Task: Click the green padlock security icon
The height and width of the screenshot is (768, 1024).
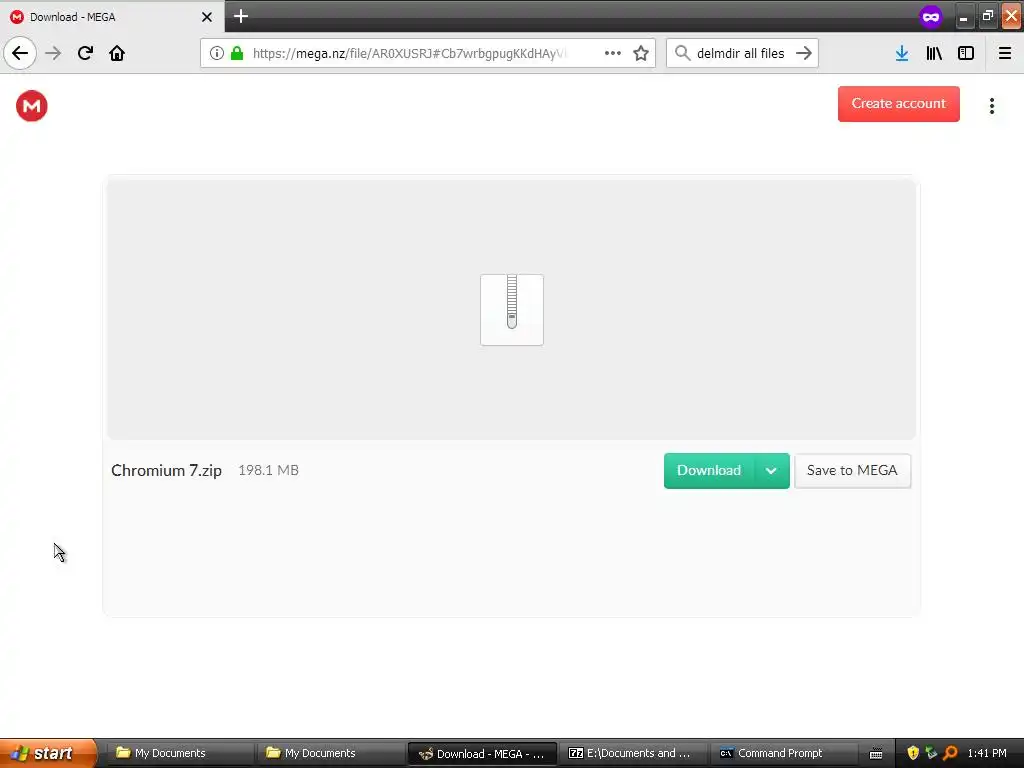Action: tap(237, 53)
